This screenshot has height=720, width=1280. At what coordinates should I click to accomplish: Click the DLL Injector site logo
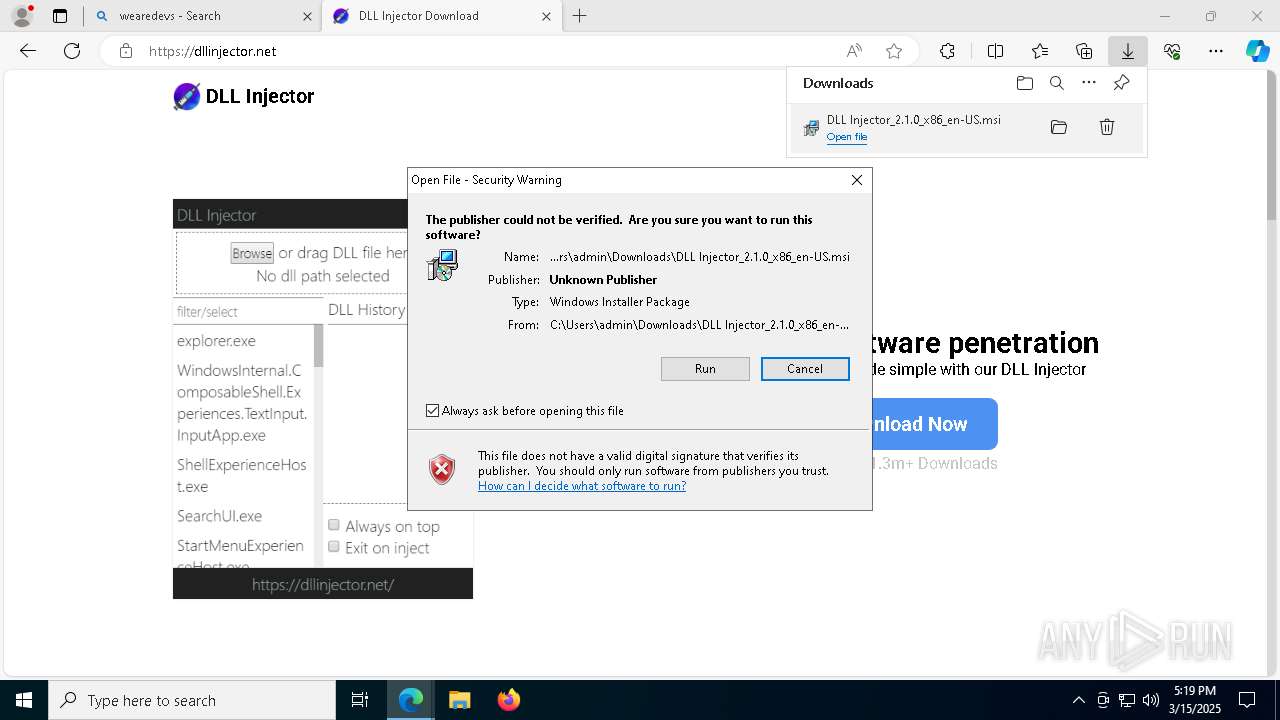[244, 96]
